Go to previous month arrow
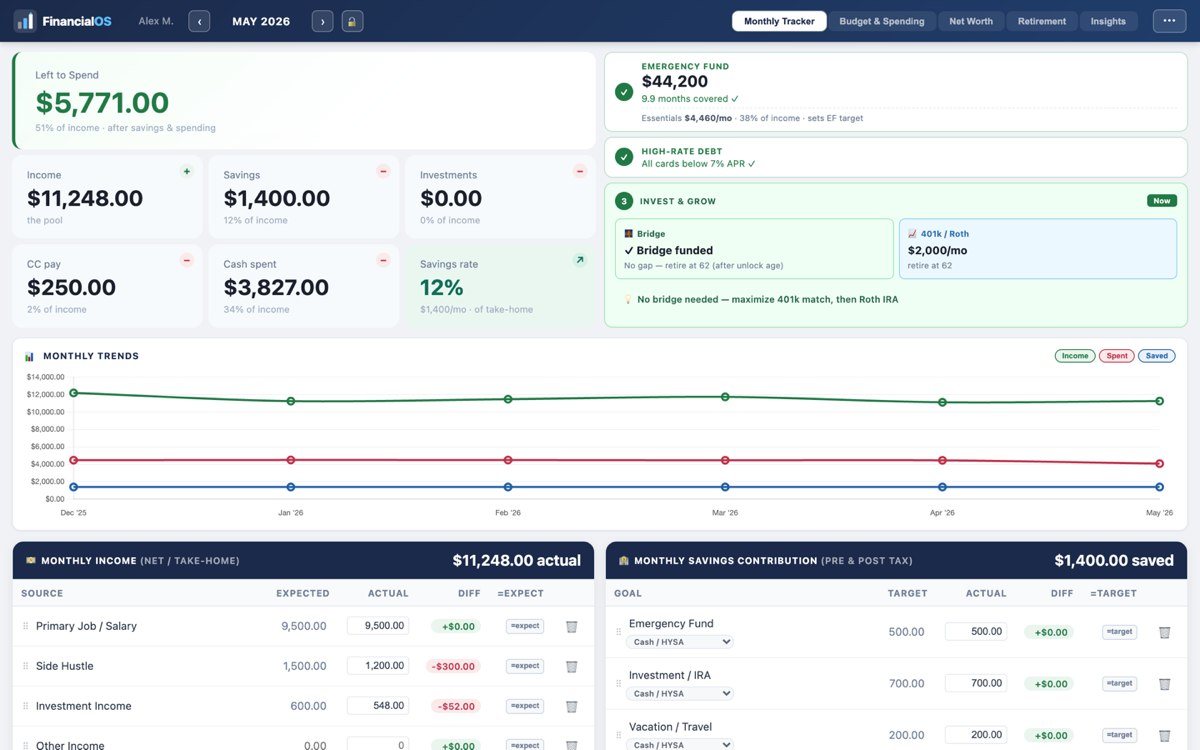Viewport: 1200px width, 750px height. (199, 21)
